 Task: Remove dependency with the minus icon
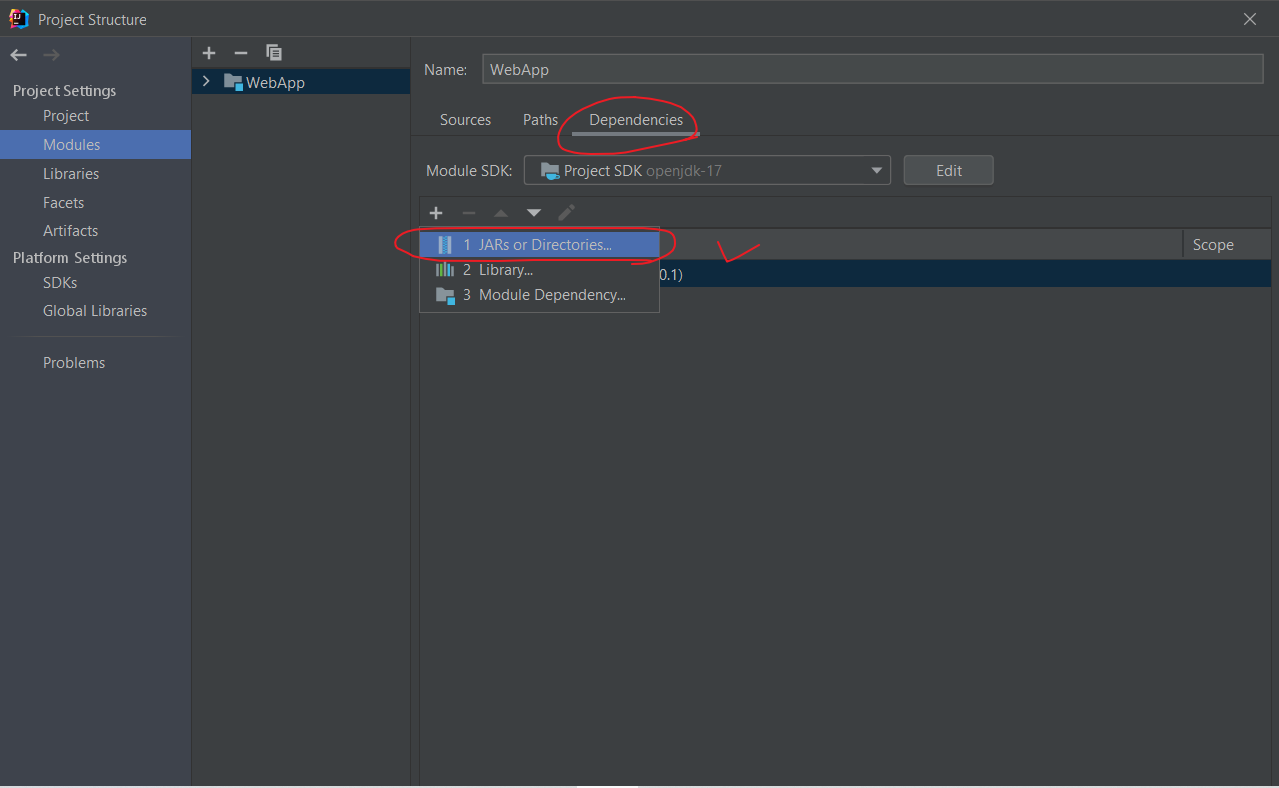coord(468,213)
